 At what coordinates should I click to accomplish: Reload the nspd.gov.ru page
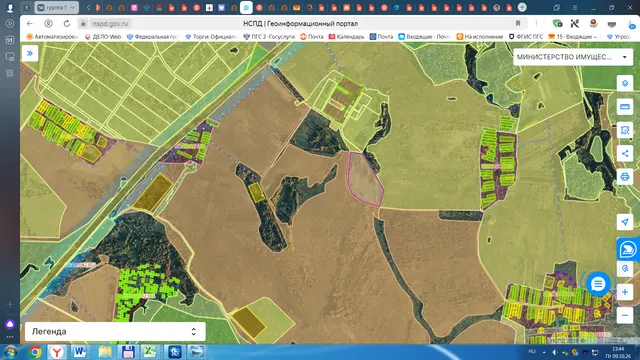coord(67,24)
